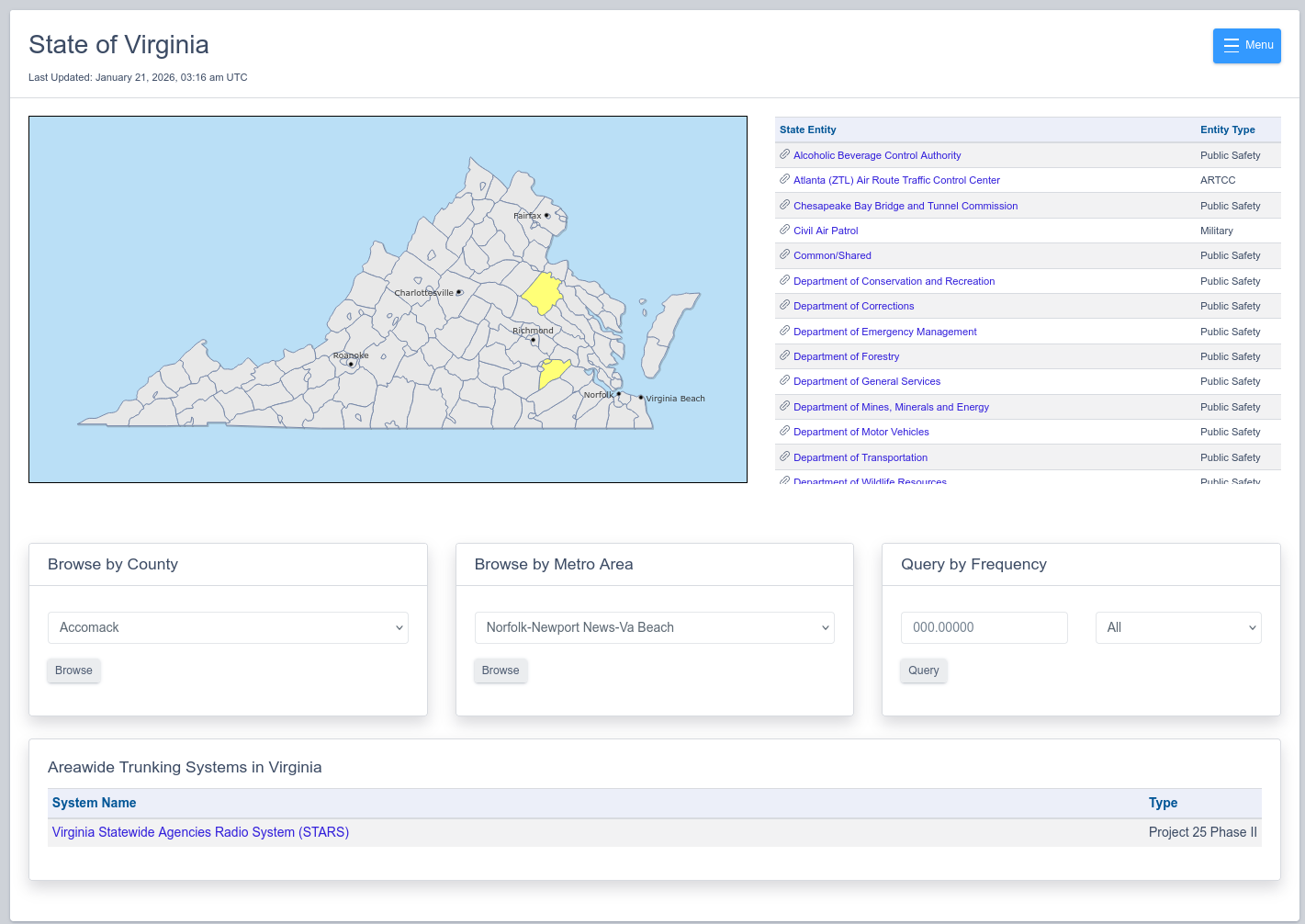
Task: Click link icon beside Department of Transportation
Action: click(784, 456)
